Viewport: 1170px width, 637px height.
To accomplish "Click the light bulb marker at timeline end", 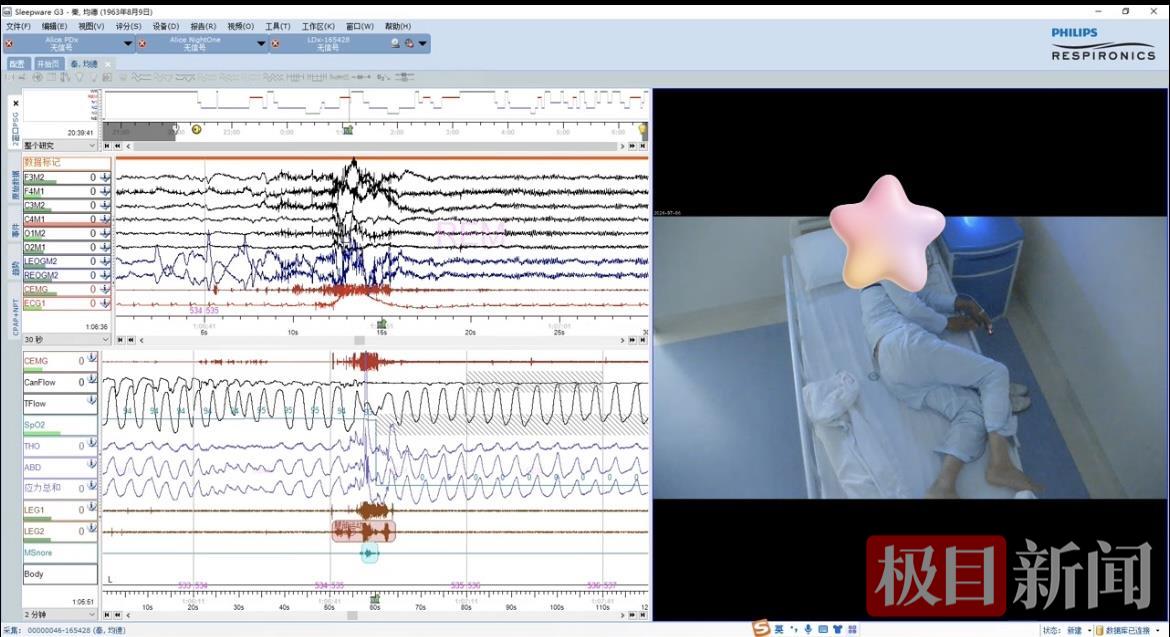I will (x=642, y=130).
